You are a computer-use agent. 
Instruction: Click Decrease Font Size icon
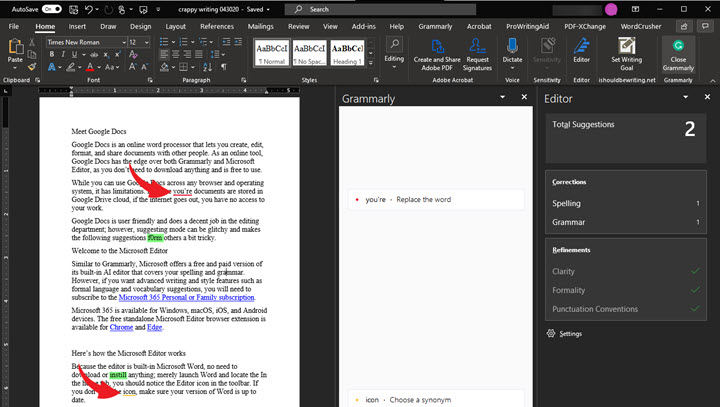point(144,67)
